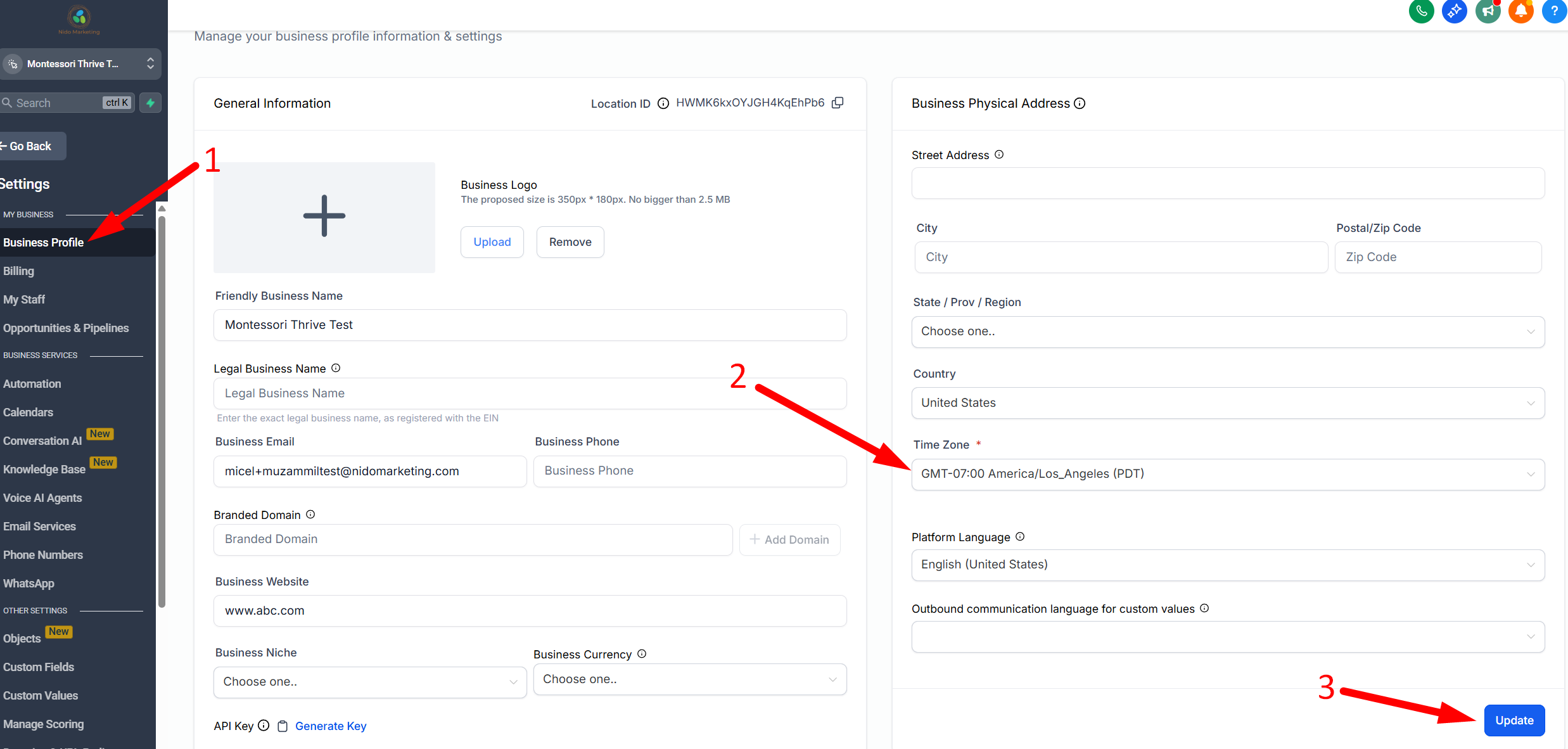Image resolution: width=1568 pixels, height=749 pixels.
Task: Click the blue Update button
Action: 1514,720
